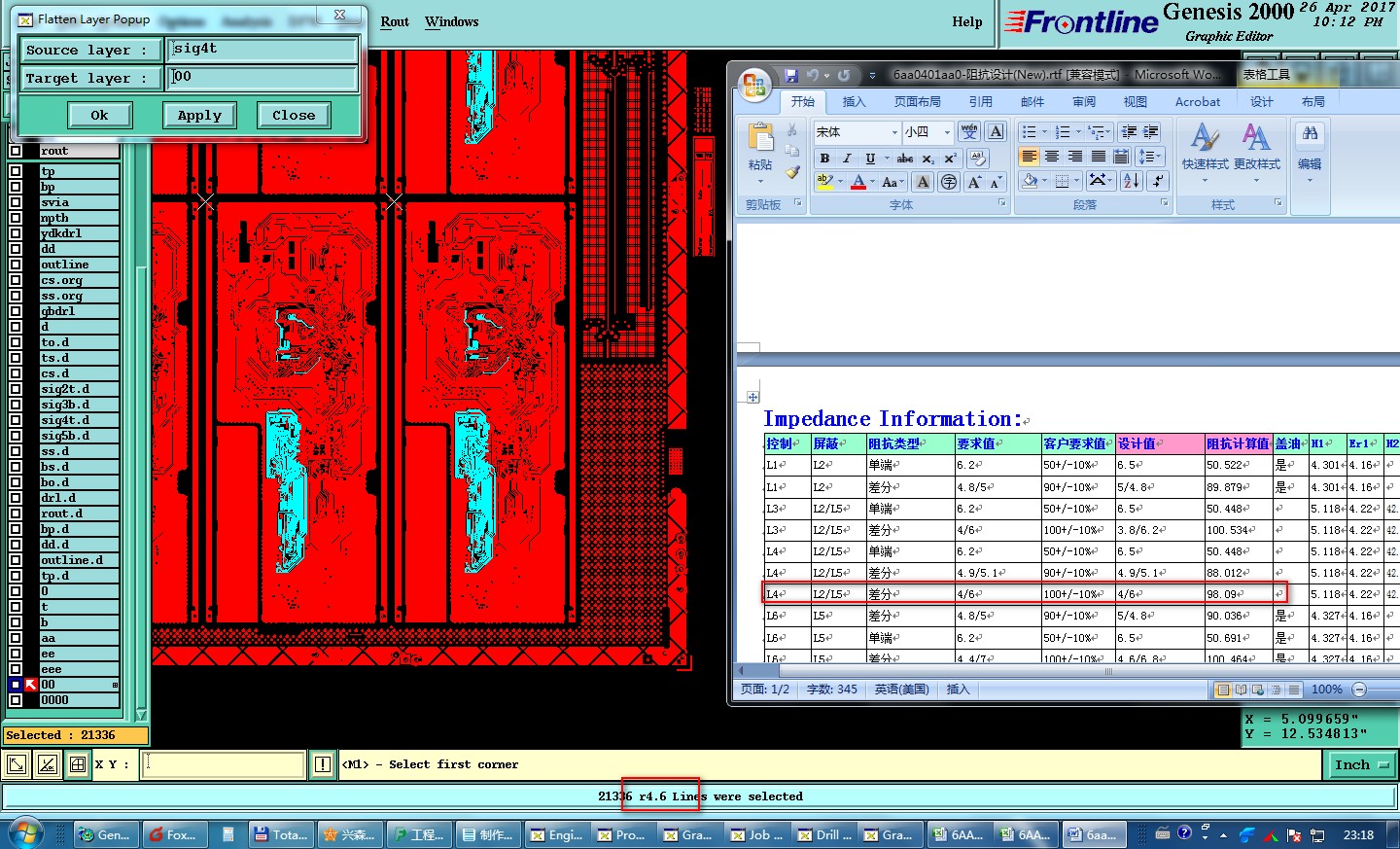Align paragraph left in Word
Image resolution: width=1400 pixels, height=849 pixels.
1029,157
